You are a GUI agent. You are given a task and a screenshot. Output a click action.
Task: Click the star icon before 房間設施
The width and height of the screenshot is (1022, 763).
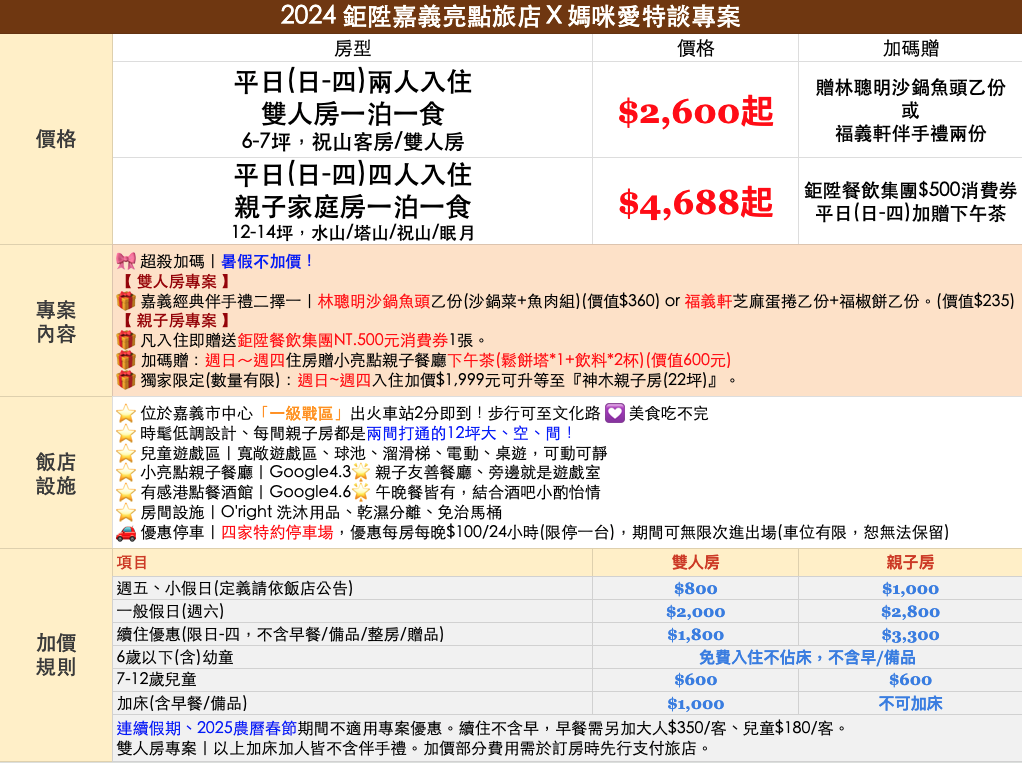126,512
